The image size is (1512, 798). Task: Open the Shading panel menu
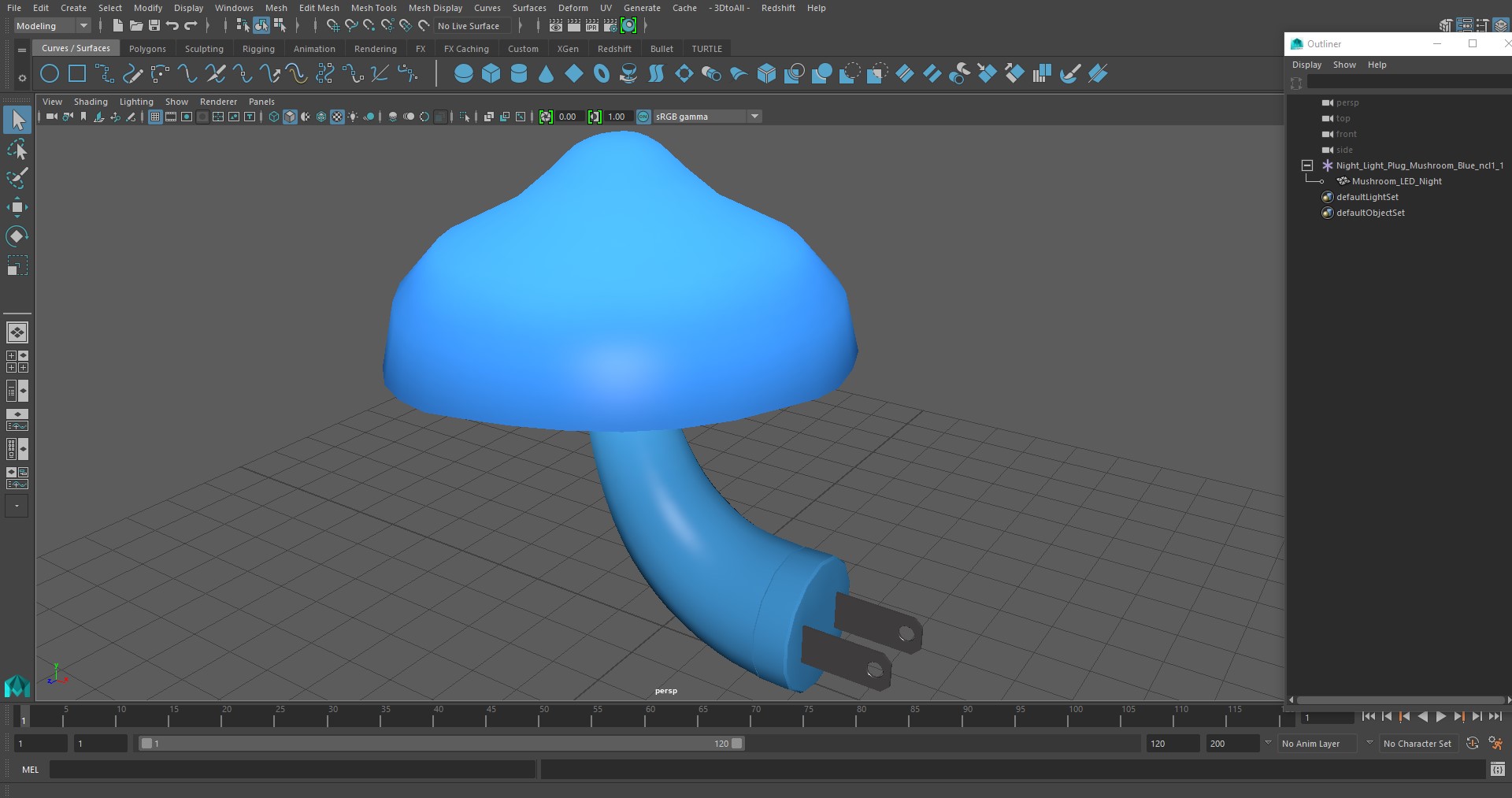click(91, 102)
